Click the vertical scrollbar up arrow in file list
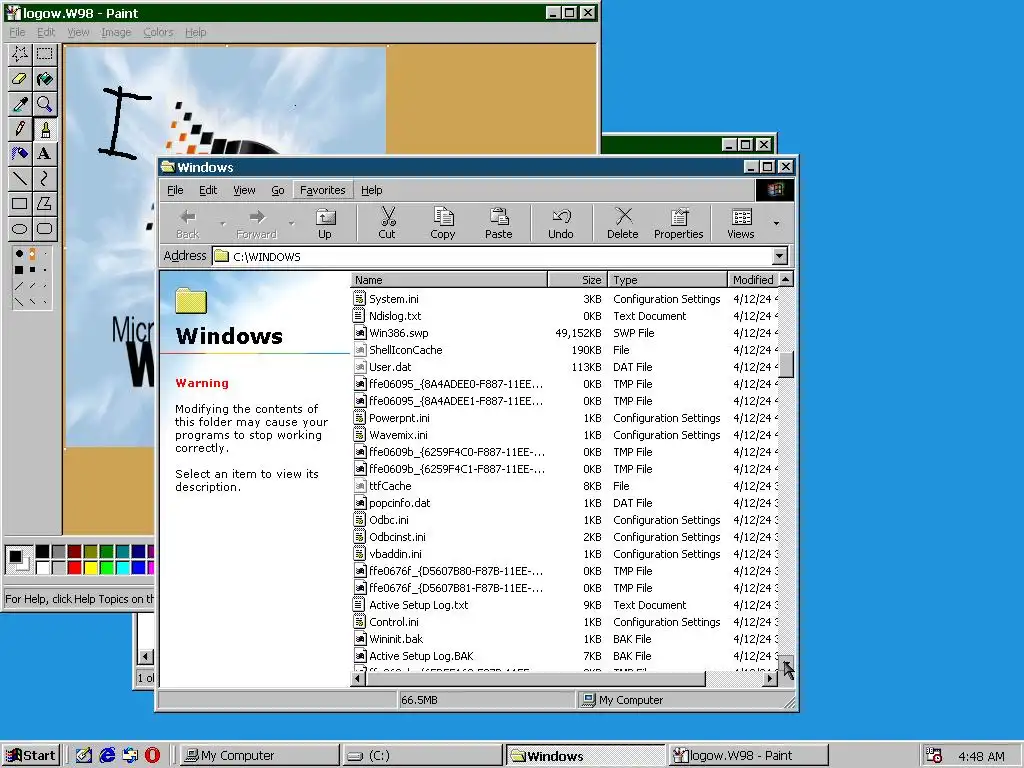The image size is (1024, 768). pos(786,280)
